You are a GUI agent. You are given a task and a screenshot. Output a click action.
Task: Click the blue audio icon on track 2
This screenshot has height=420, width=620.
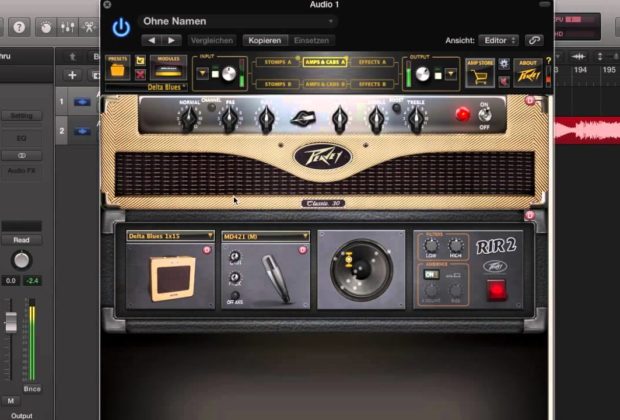[x=82, y=131]
